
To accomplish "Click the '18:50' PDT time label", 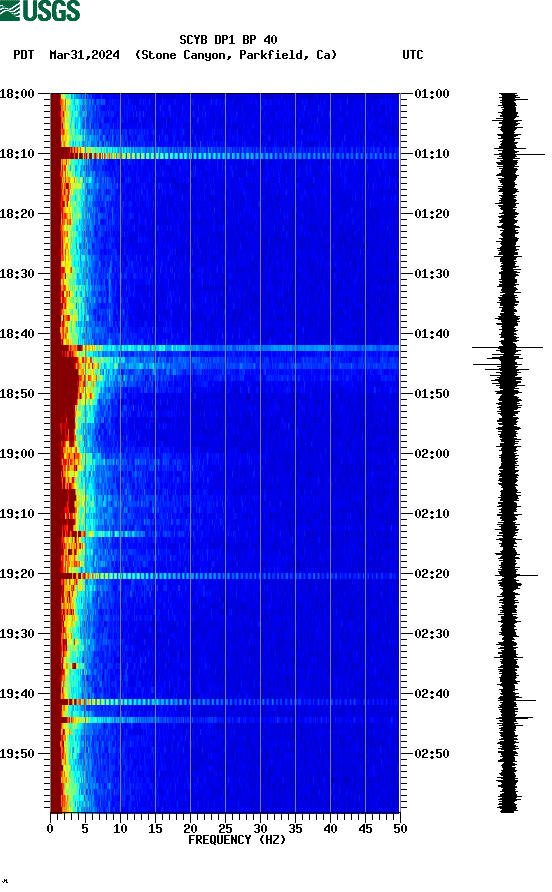I will pos(17,394).
